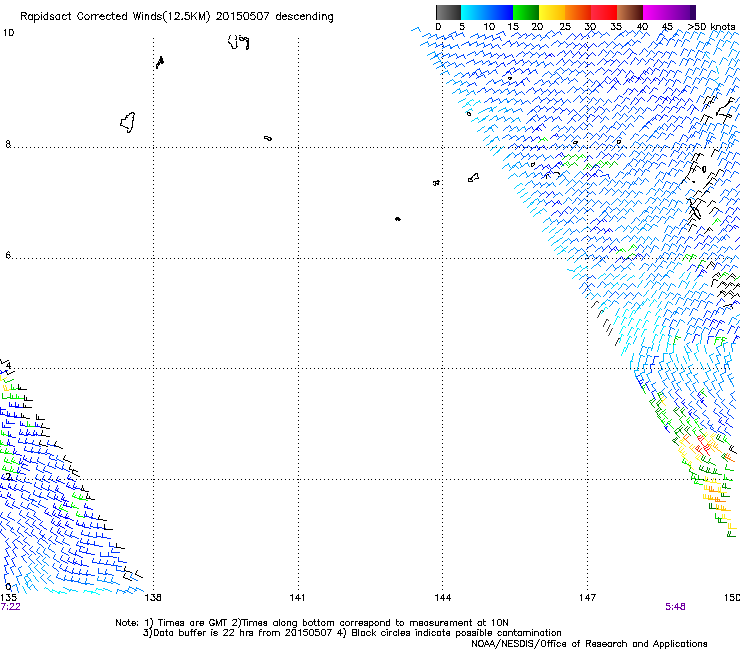This screenshot has height=650, width=740.
Task: Choose the magenta 40-45 knots legend swatch
Action: [656, 12]
